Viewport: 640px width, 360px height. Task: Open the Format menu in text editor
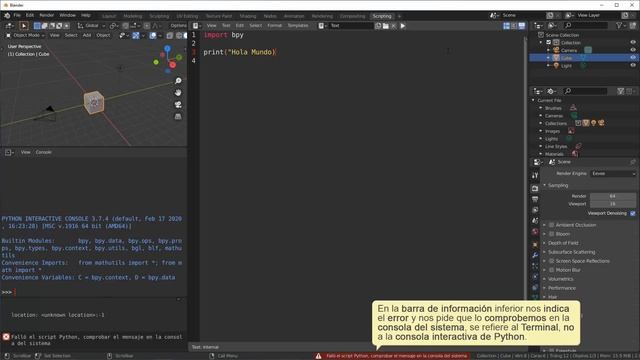point(274,26)
